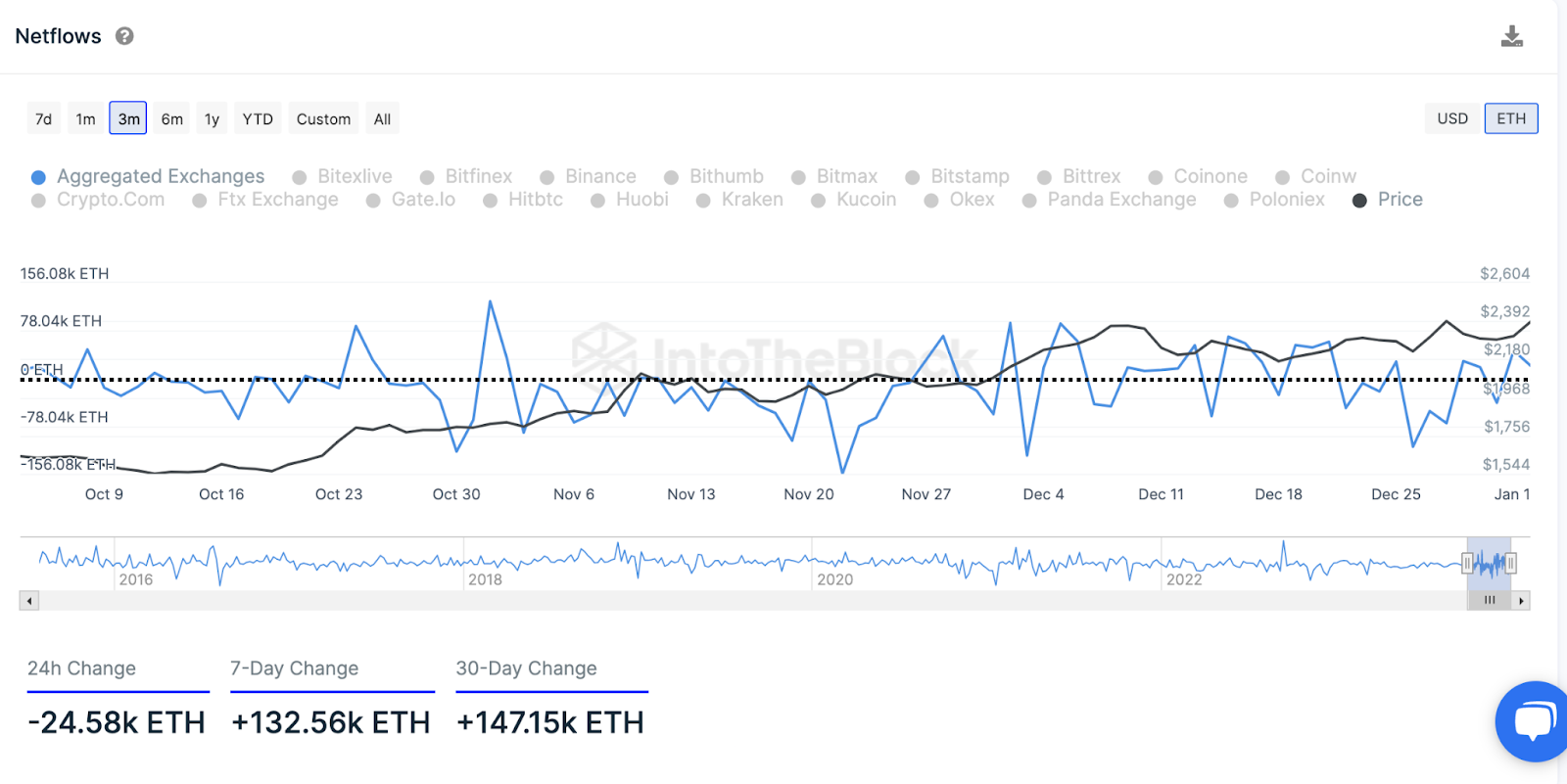Click the right handle of the range selector
This screenshot has width=1567, height=784.
pos(1511,563)
